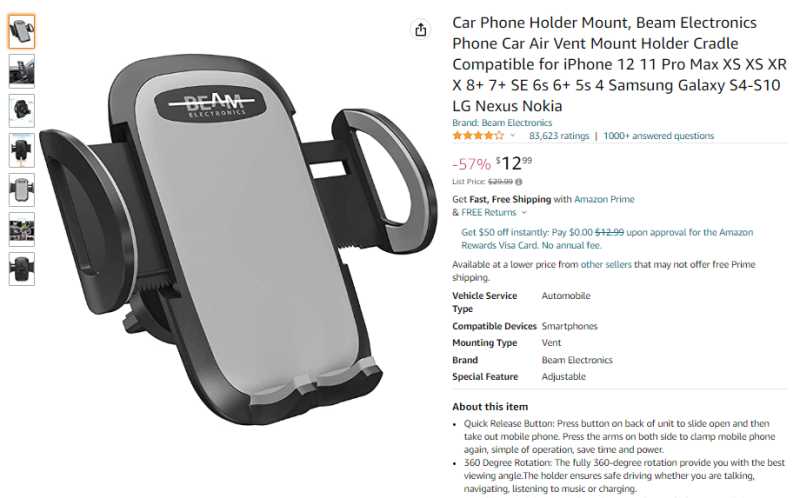
Task: Click the main product image
Action: tap(238, 240)
